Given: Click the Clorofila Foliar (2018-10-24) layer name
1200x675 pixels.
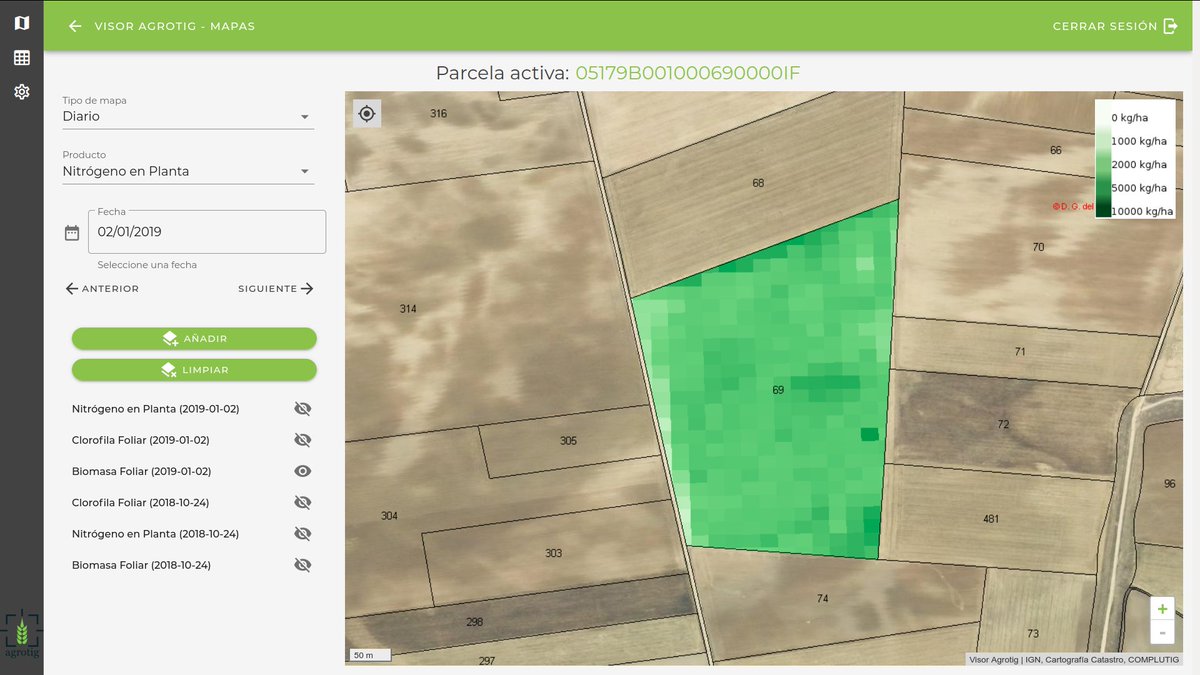Looking at the screenshot, I should coord(141,502).
